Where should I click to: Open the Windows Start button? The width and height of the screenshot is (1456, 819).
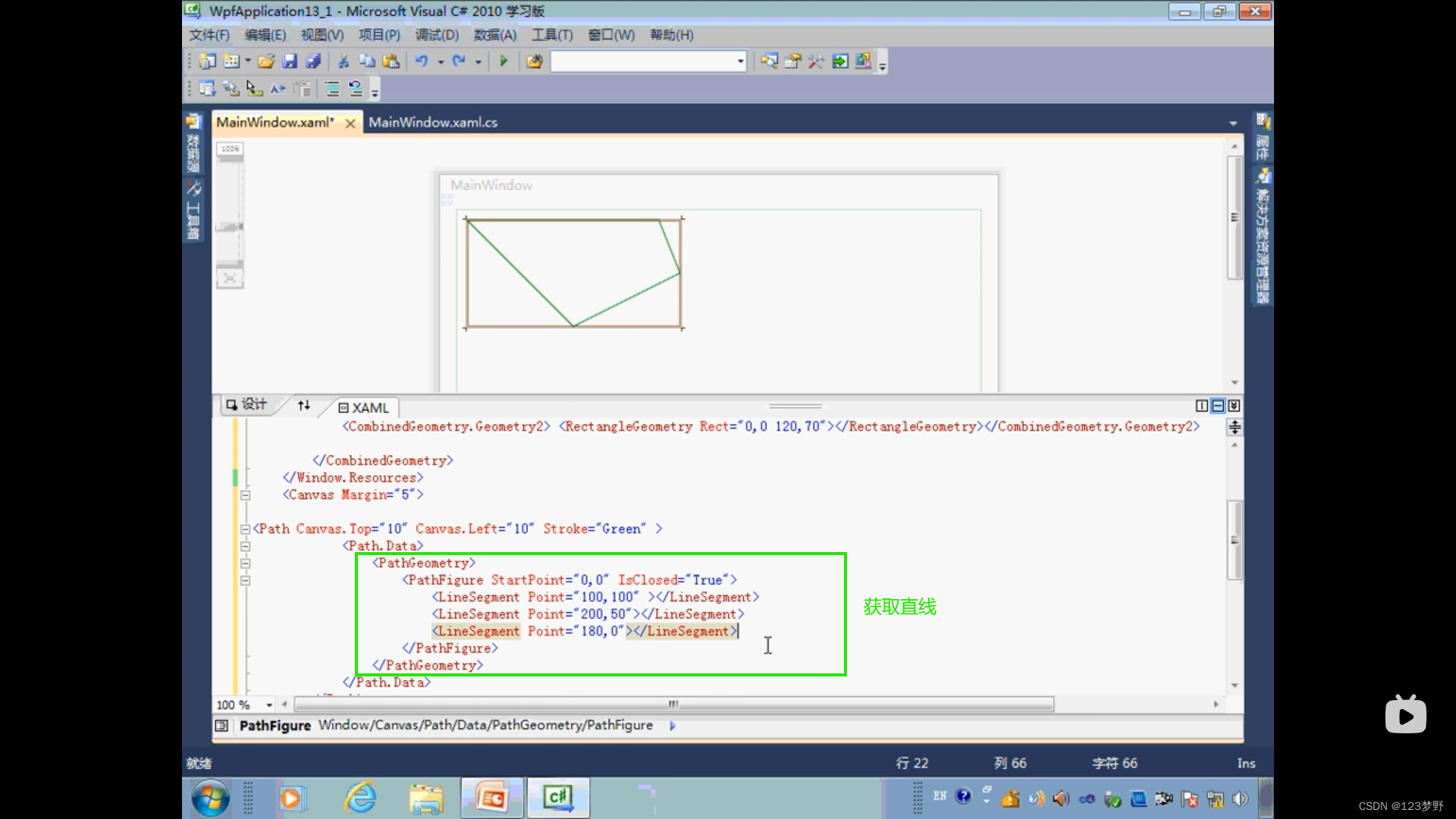click(210, 798)
